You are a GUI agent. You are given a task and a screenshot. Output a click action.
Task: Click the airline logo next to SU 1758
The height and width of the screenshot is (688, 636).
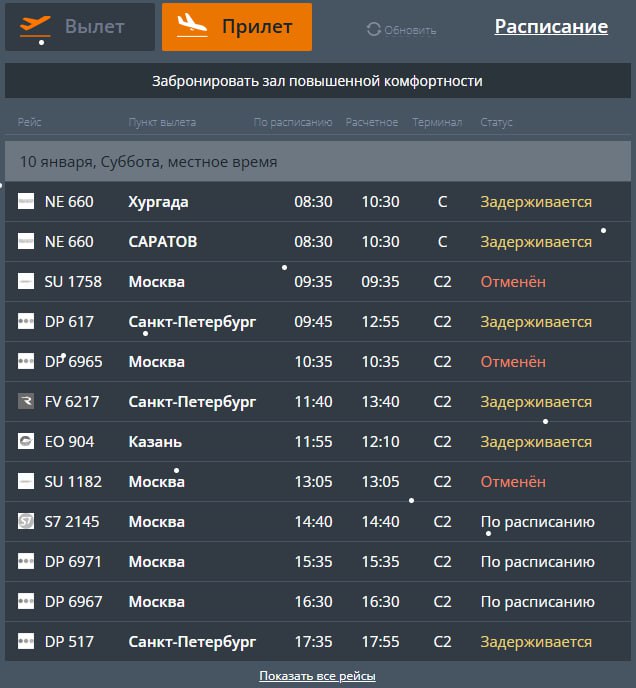[x=26, y=282]
